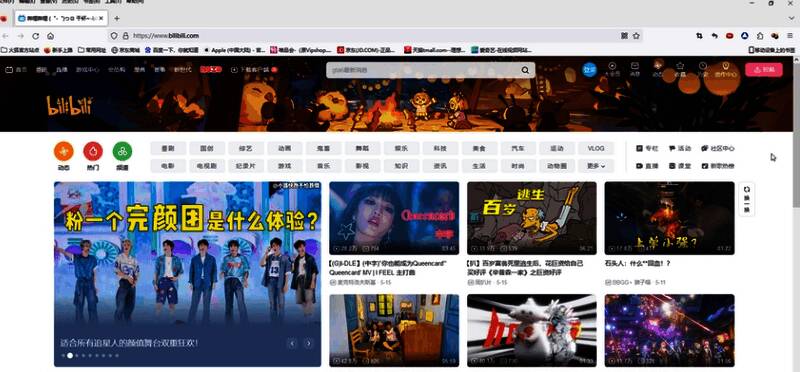Open 会员购 in the top navigation
Viewport: 800px width, 372px height.
(x=116, y=70)
